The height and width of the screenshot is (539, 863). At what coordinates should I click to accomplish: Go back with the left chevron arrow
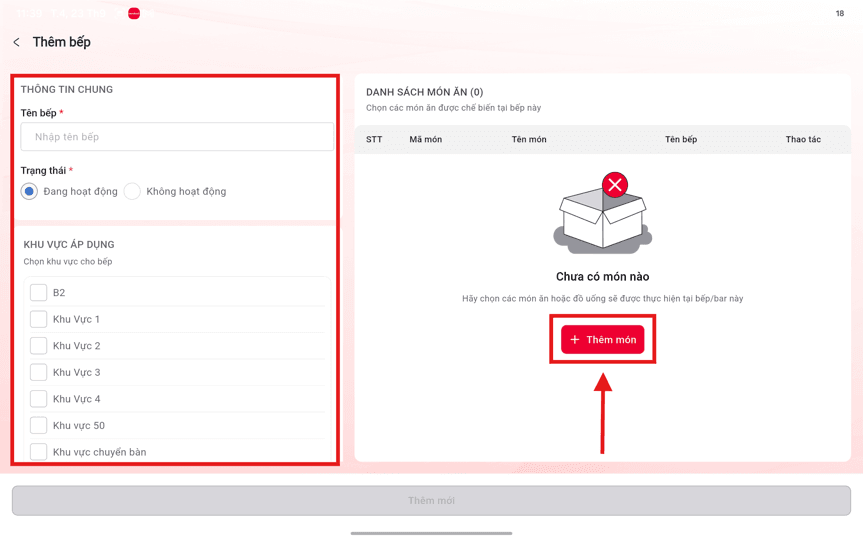(x=17, y=42)
